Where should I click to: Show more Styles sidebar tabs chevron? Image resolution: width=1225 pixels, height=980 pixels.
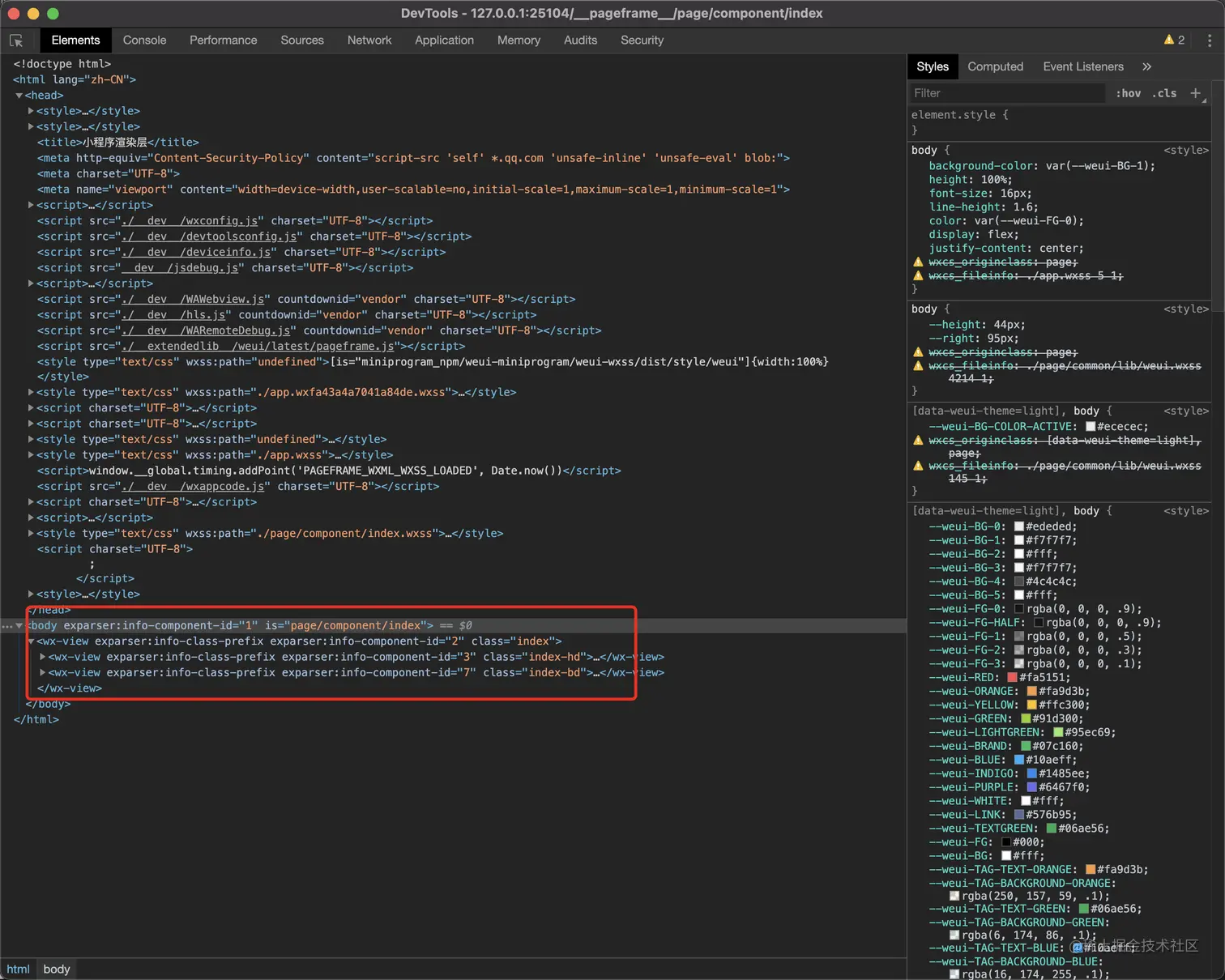[x=1146, y=66]
